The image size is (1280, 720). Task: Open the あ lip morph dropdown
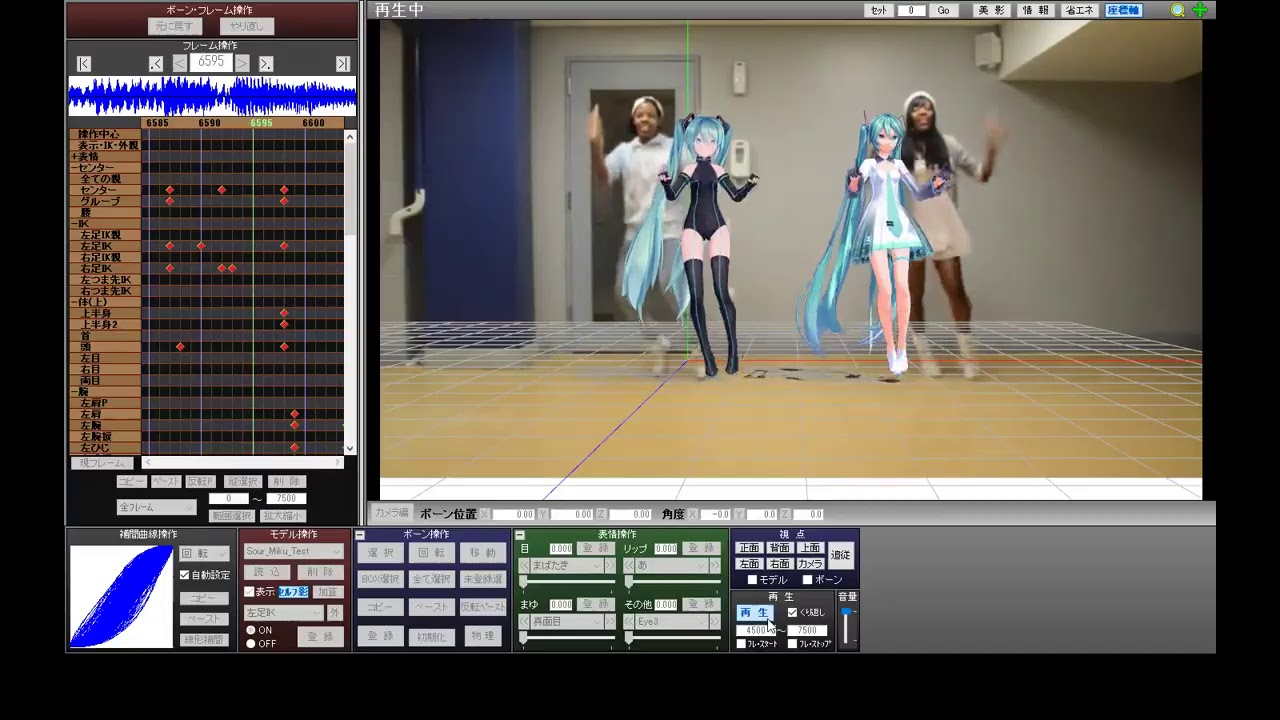[x=671, y=566]
